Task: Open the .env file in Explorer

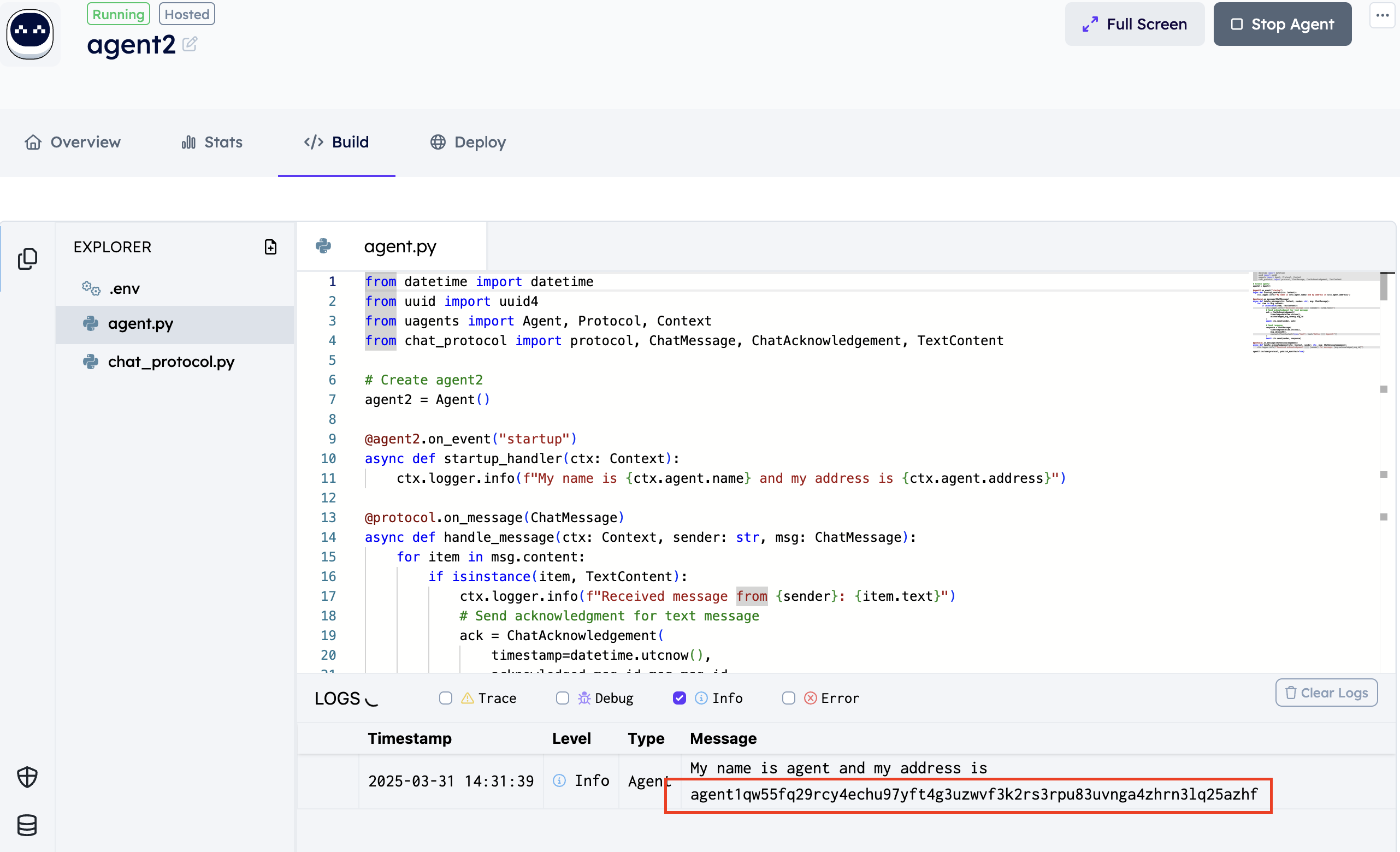Action: coord(175,288)
